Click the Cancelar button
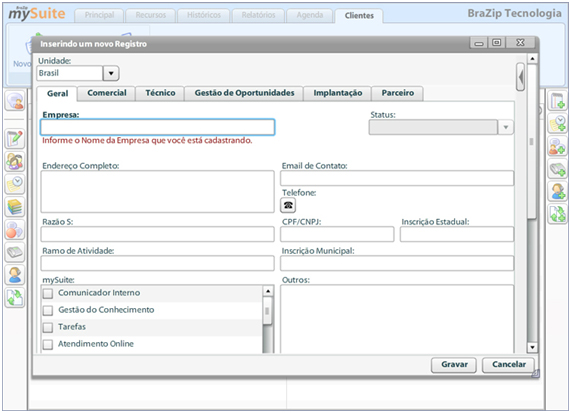 click(509, 365)
